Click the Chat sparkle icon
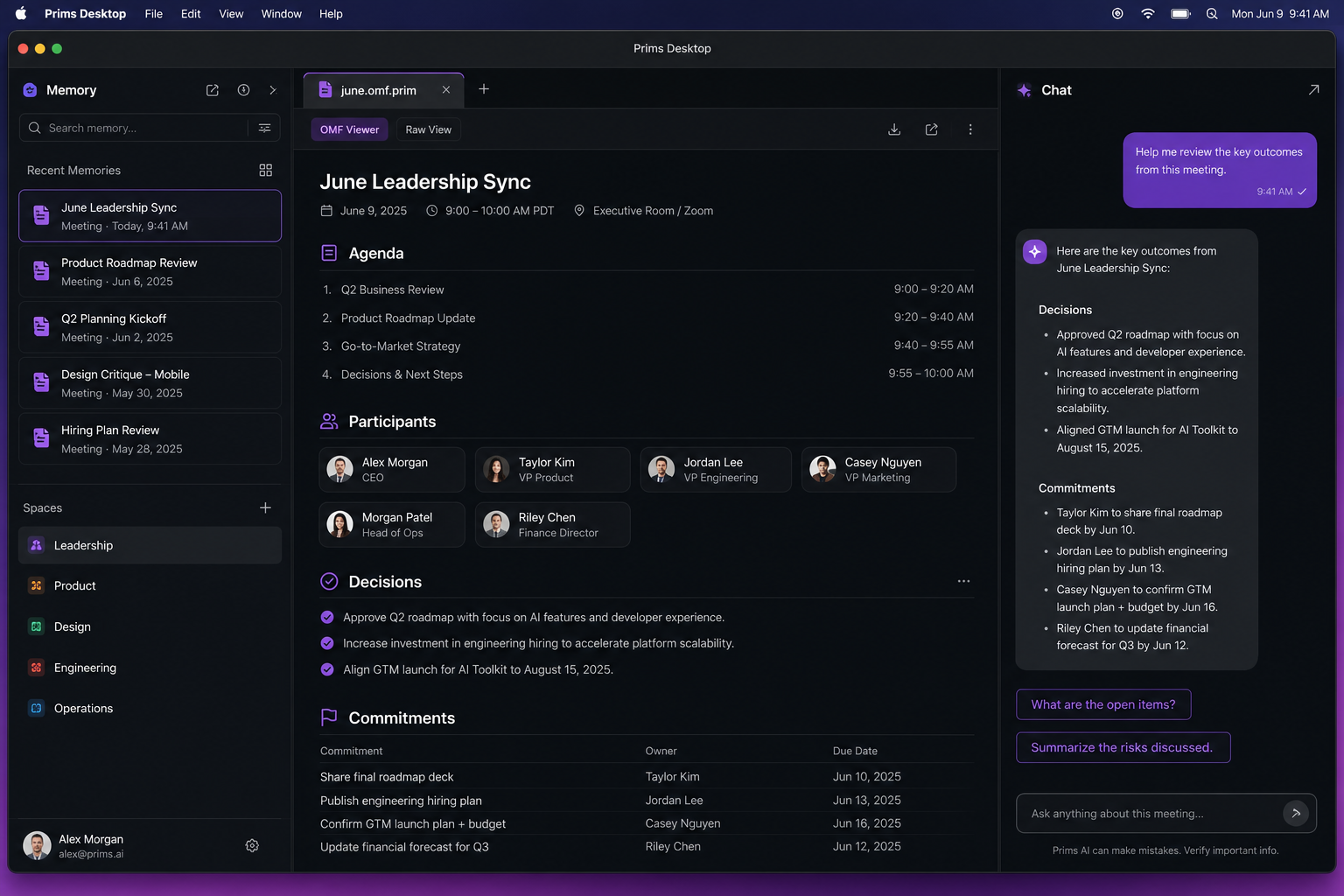Image resolution: width=1344 pixels, height=896 pixels. pos(1025,90)
